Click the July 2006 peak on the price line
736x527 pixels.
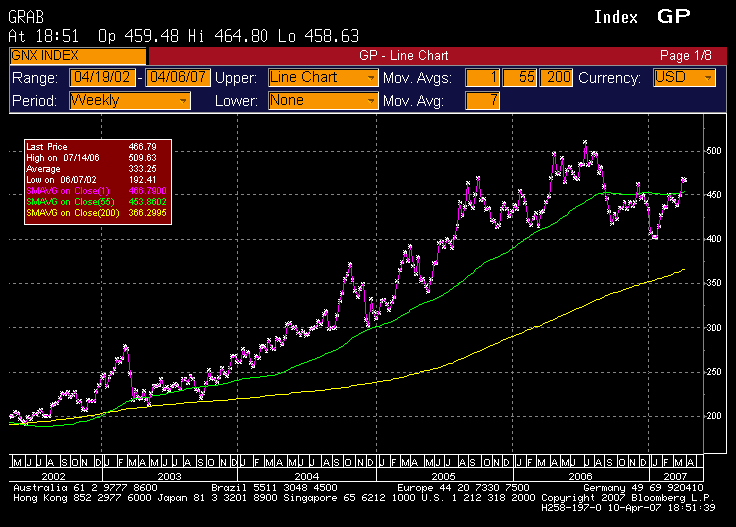click(x=585, y=142)
